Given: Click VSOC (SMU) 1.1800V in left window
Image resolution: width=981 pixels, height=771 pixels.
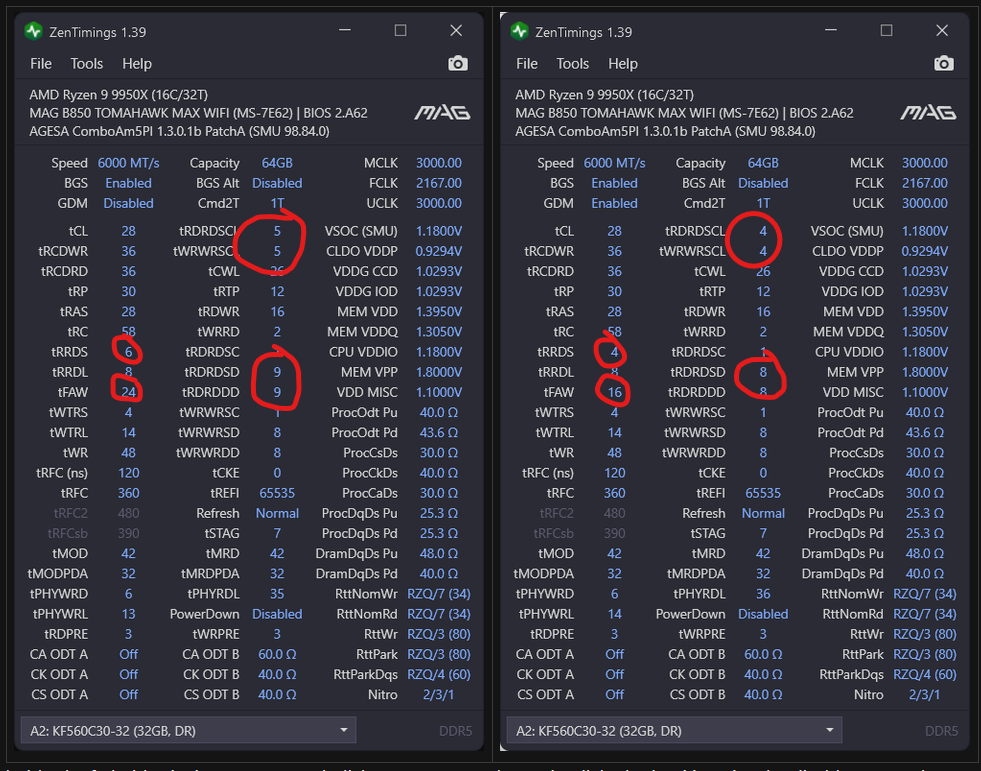Looking at the screenshot, I should (x=439, y=231).
